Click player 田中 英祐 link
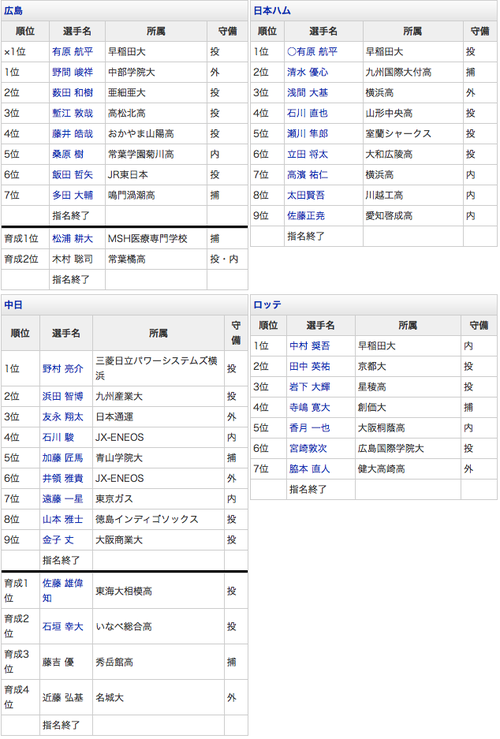This screenshot has width=500, height=739. pos(310,366)
